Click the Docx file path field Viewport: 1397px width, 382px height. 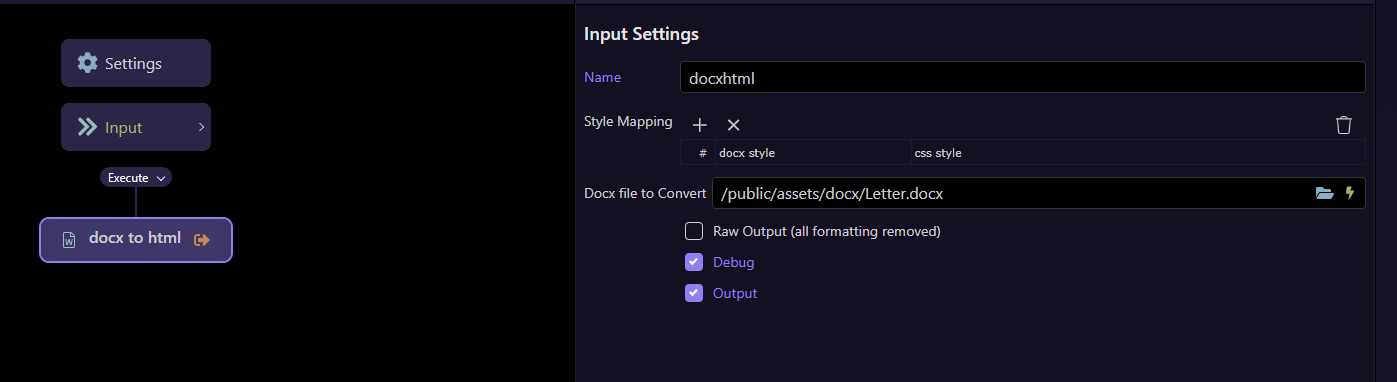tap(1038, 193)
